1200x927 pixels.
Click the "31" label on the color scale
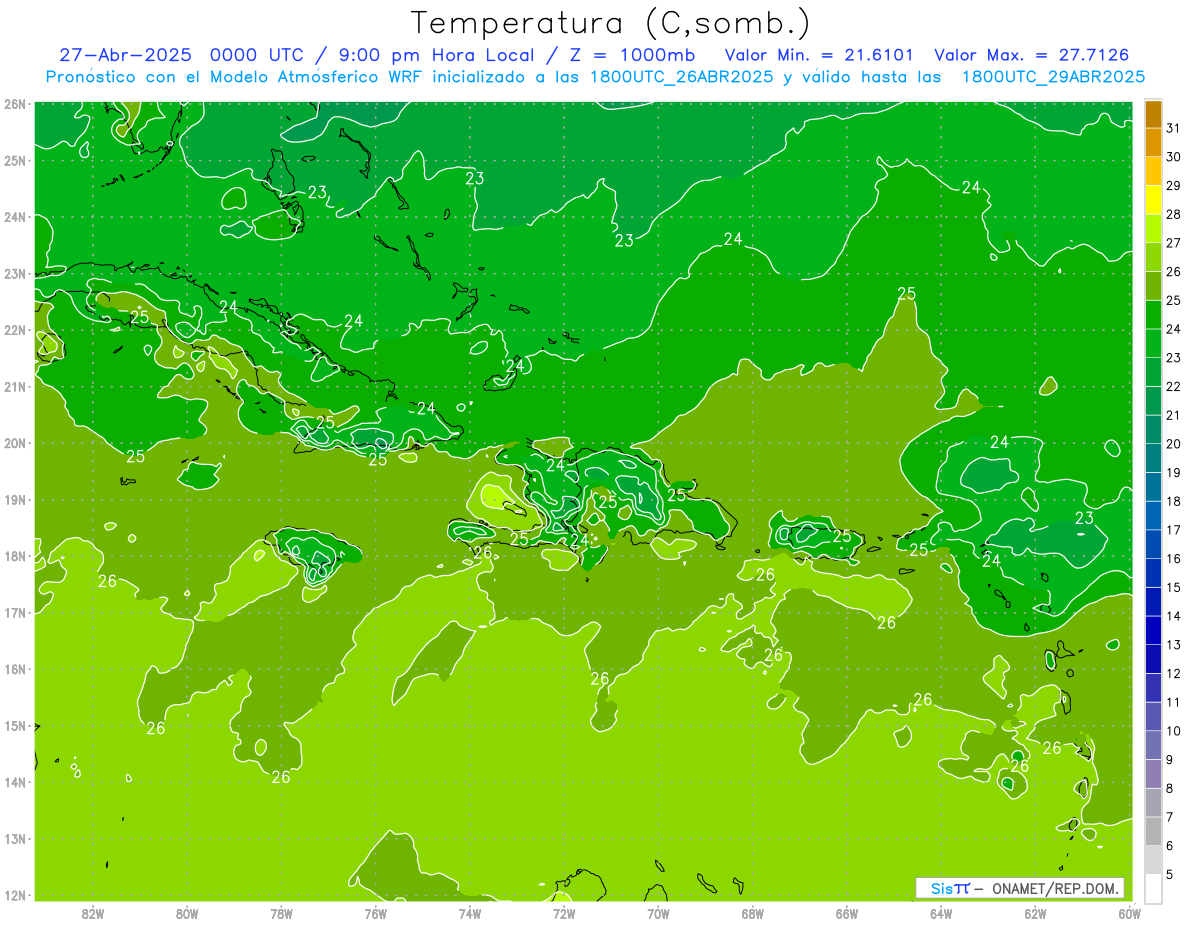1174,129
